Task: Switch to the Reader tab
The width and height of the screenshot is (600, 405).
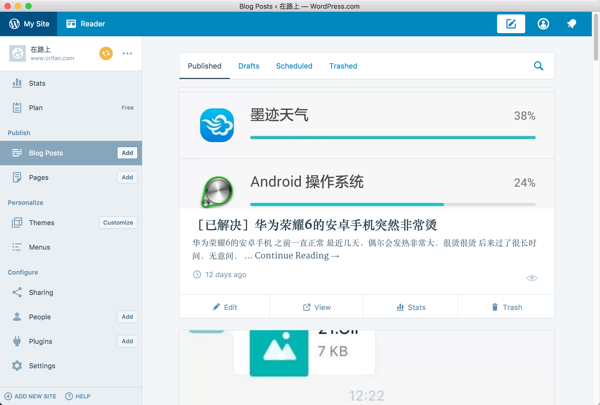Action: click(x=85, y=24)
